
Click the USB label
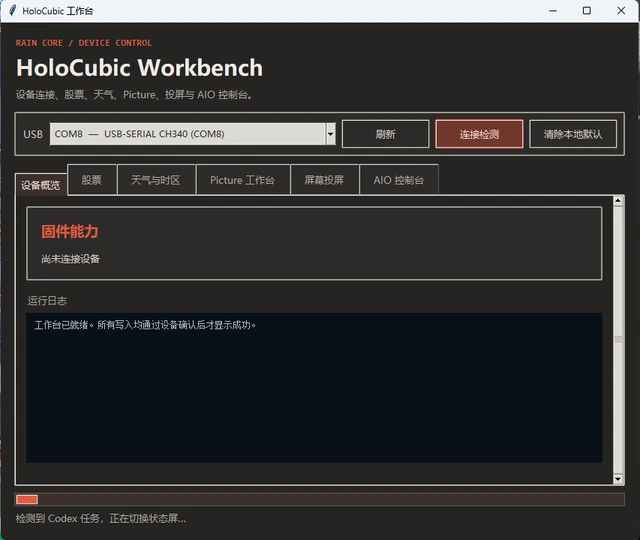(x=33, y=134)
